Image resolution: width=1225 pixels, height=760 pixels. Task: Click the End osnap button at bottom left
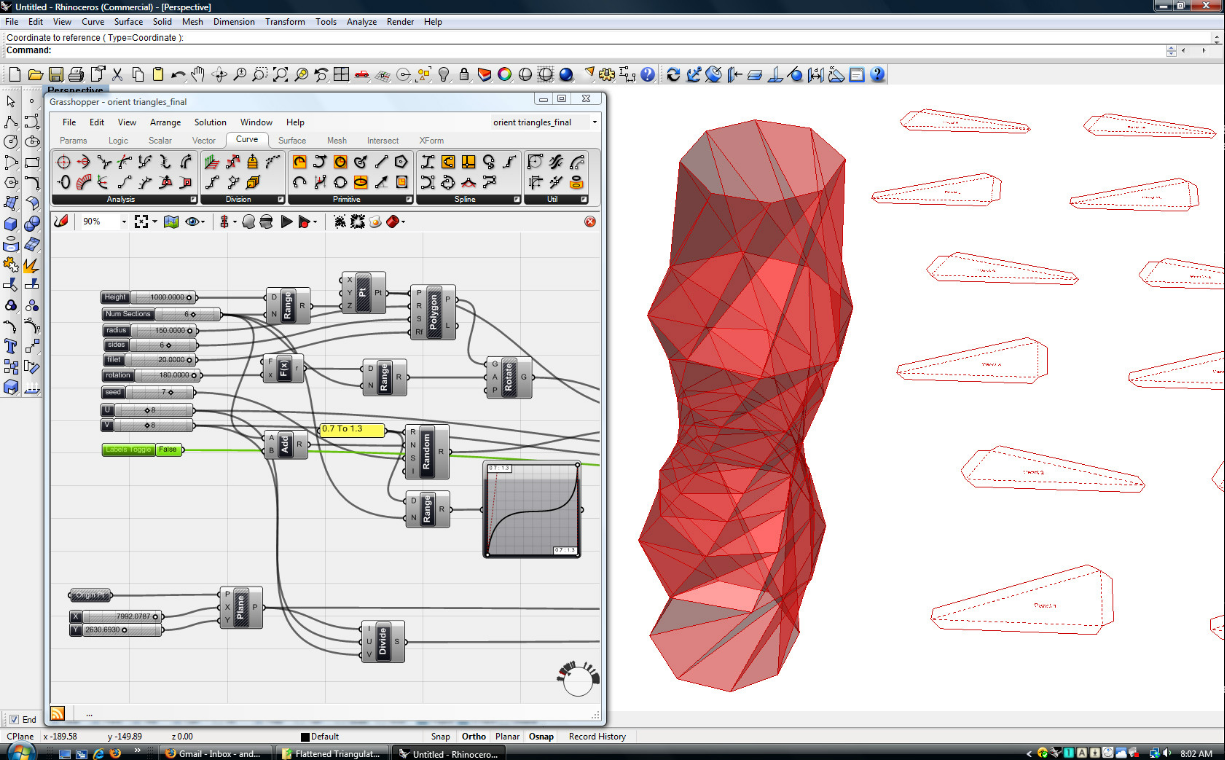pos(21,718)
